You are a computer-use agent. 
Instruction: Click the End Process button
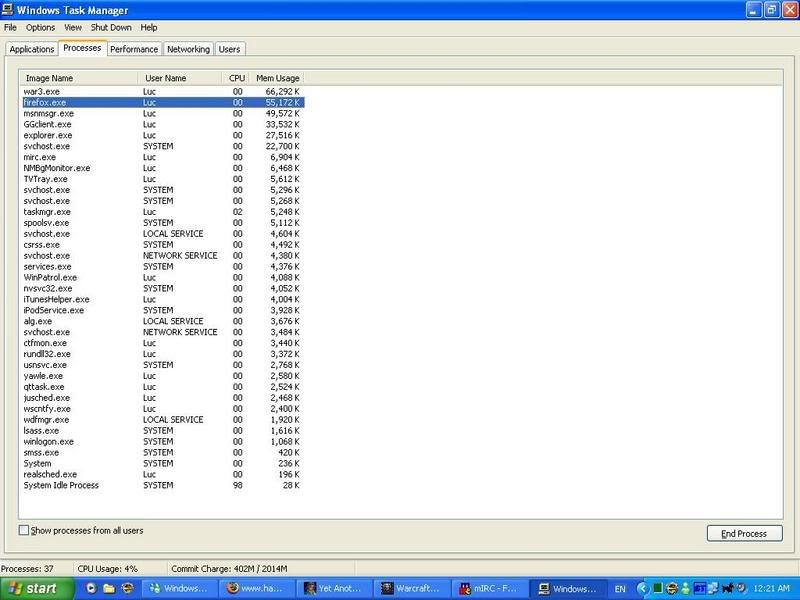pos(744,533)
